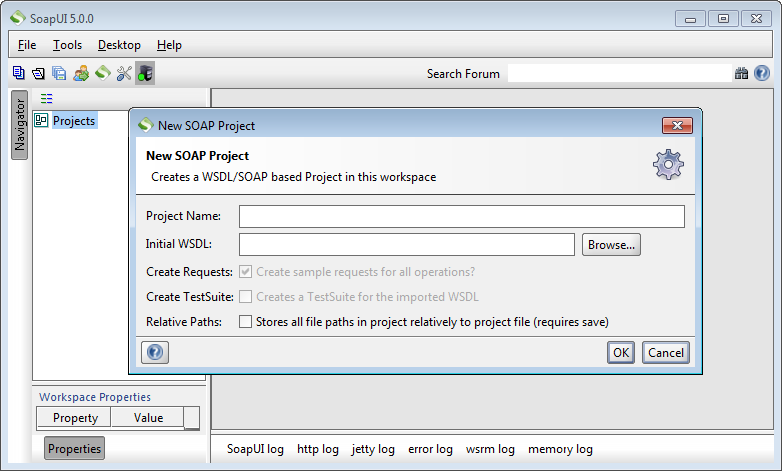Open the Forum toolbar icon
Image resolution: width=782 pixels, height=471 pixels.
(x=81, y=73)
